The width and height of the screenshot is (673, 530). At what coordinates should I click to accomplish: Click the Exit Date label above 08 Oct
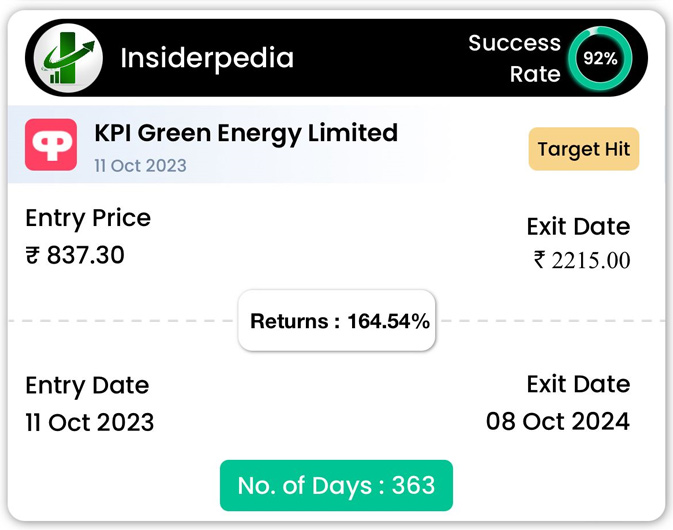578,384
